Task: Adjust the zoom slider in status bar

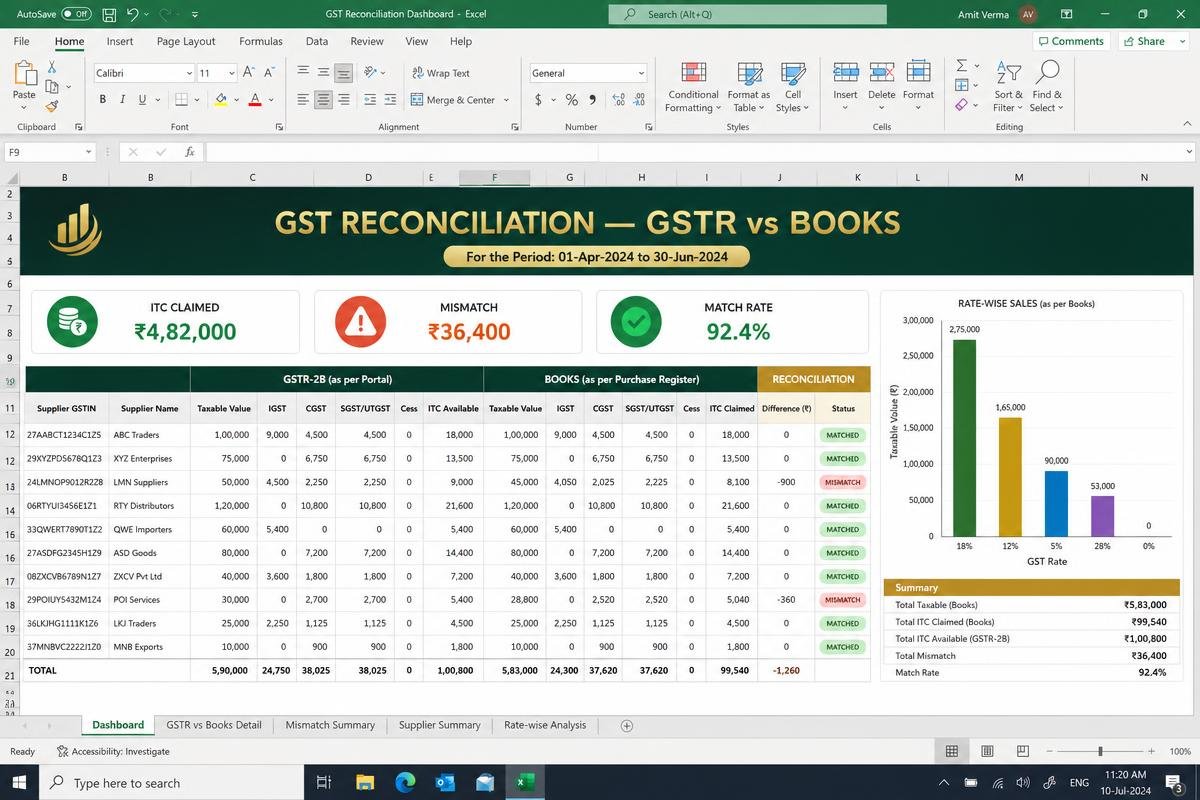Action: tap(1100, 751)
